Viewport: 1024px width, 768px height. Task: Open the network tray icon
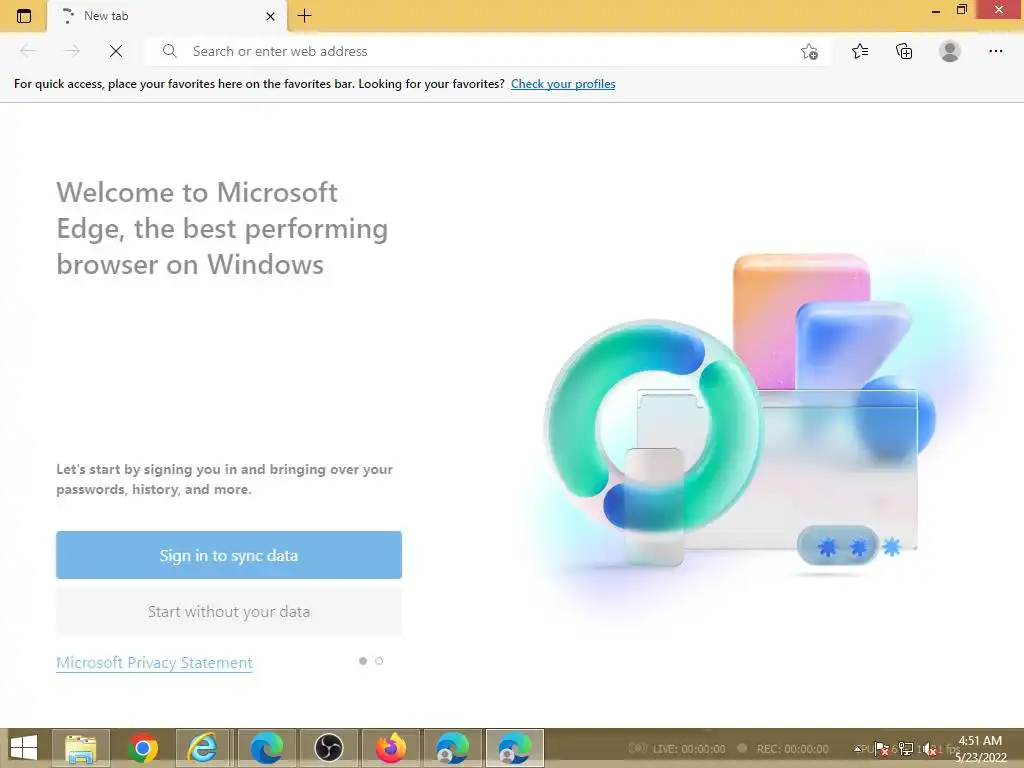point(906,749)
